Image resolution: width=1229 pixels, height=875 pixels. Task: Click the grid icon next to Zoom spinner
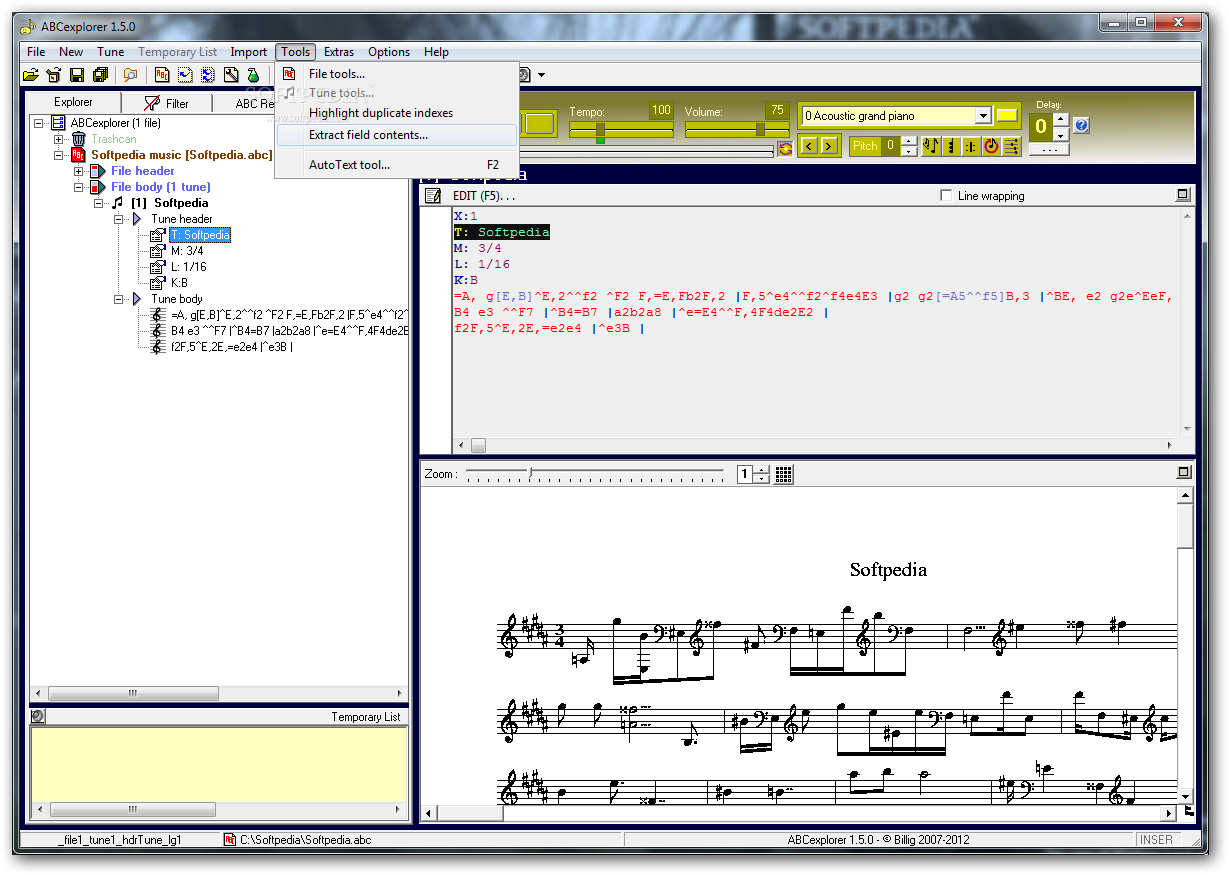(784, 474)
